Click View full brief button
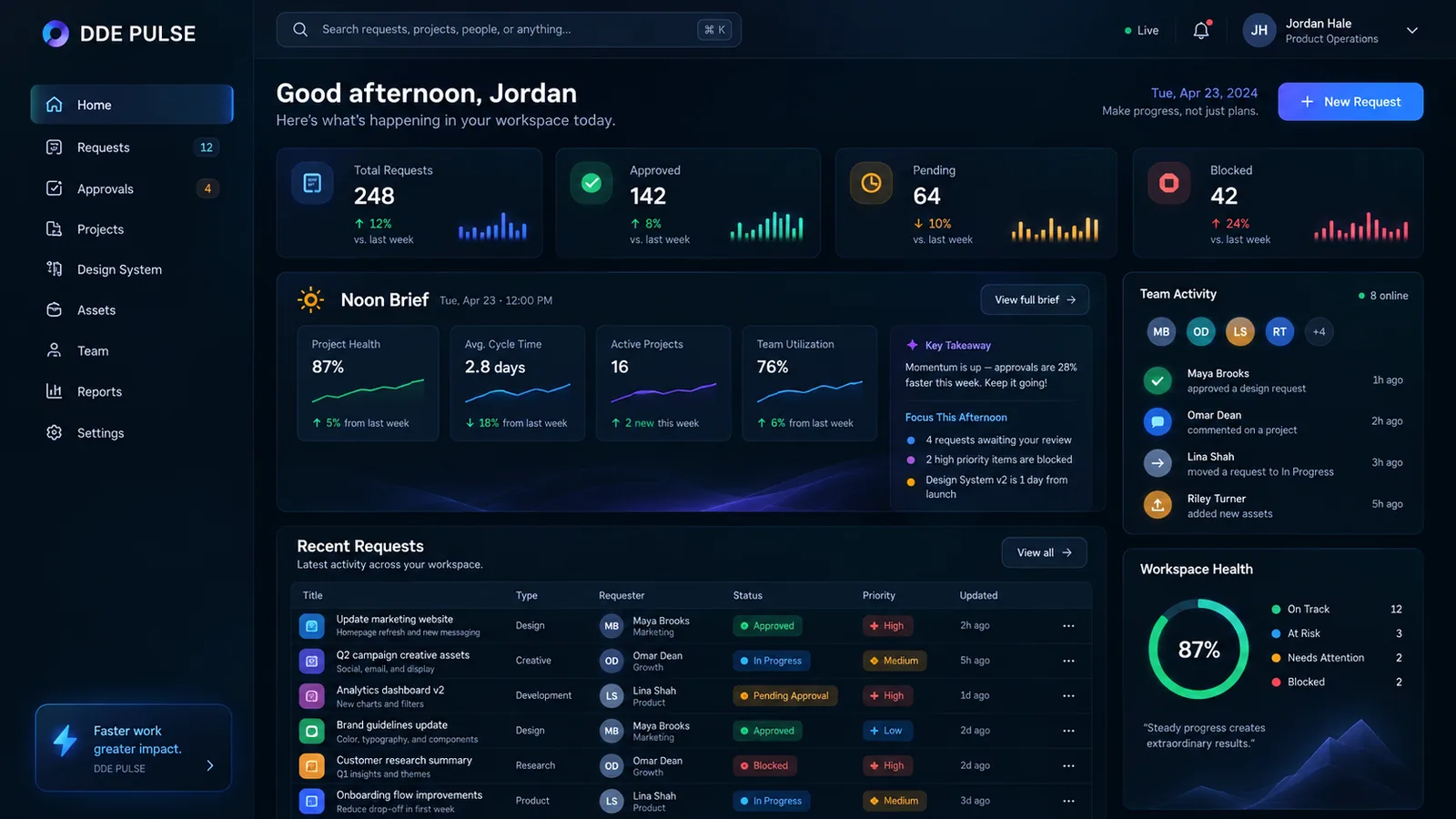The width and height of the screenshot is (1456, 819). pos(1035,299)
